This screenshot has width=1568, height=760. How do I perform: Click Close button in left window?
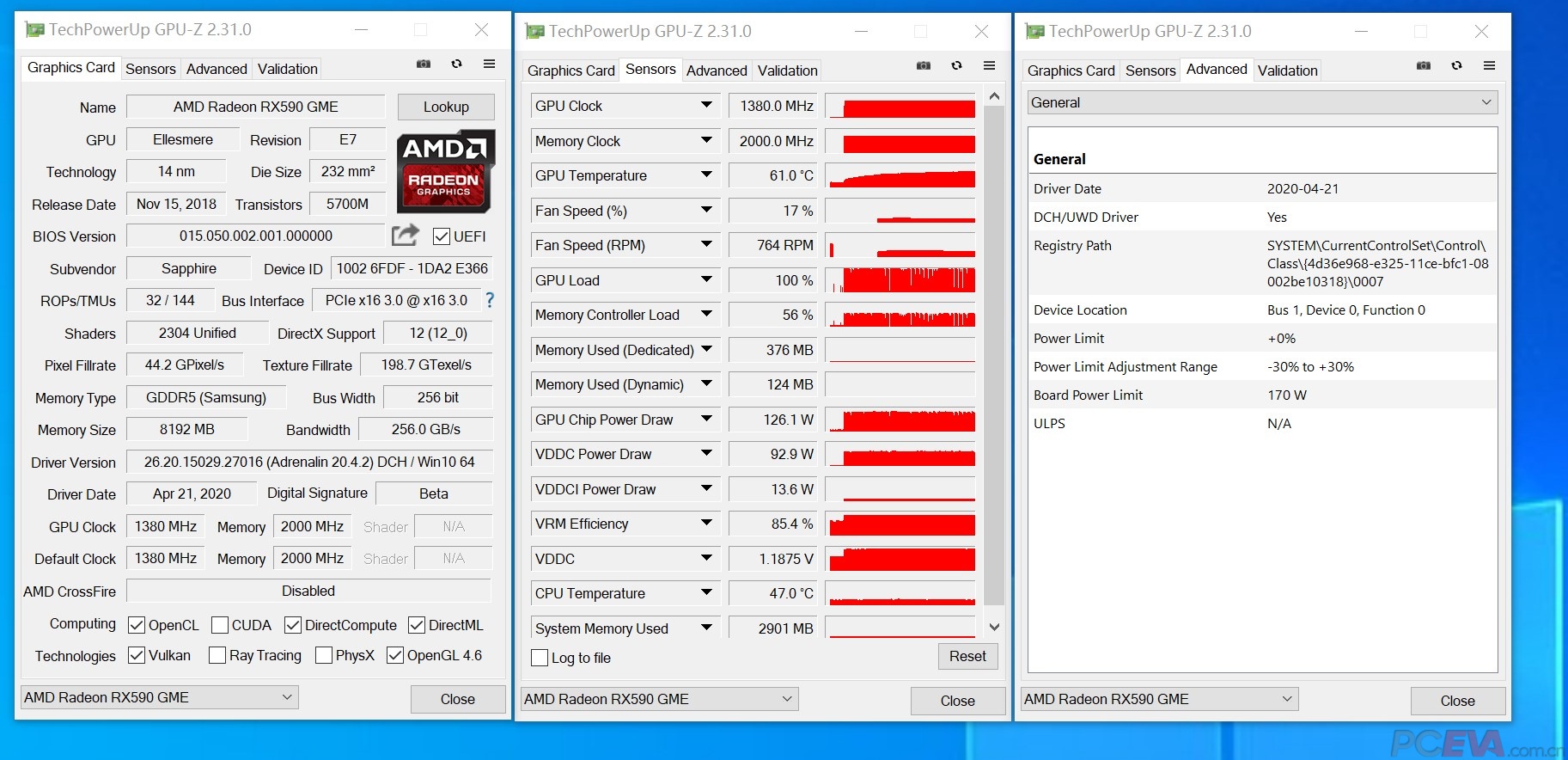click(457, 699)
